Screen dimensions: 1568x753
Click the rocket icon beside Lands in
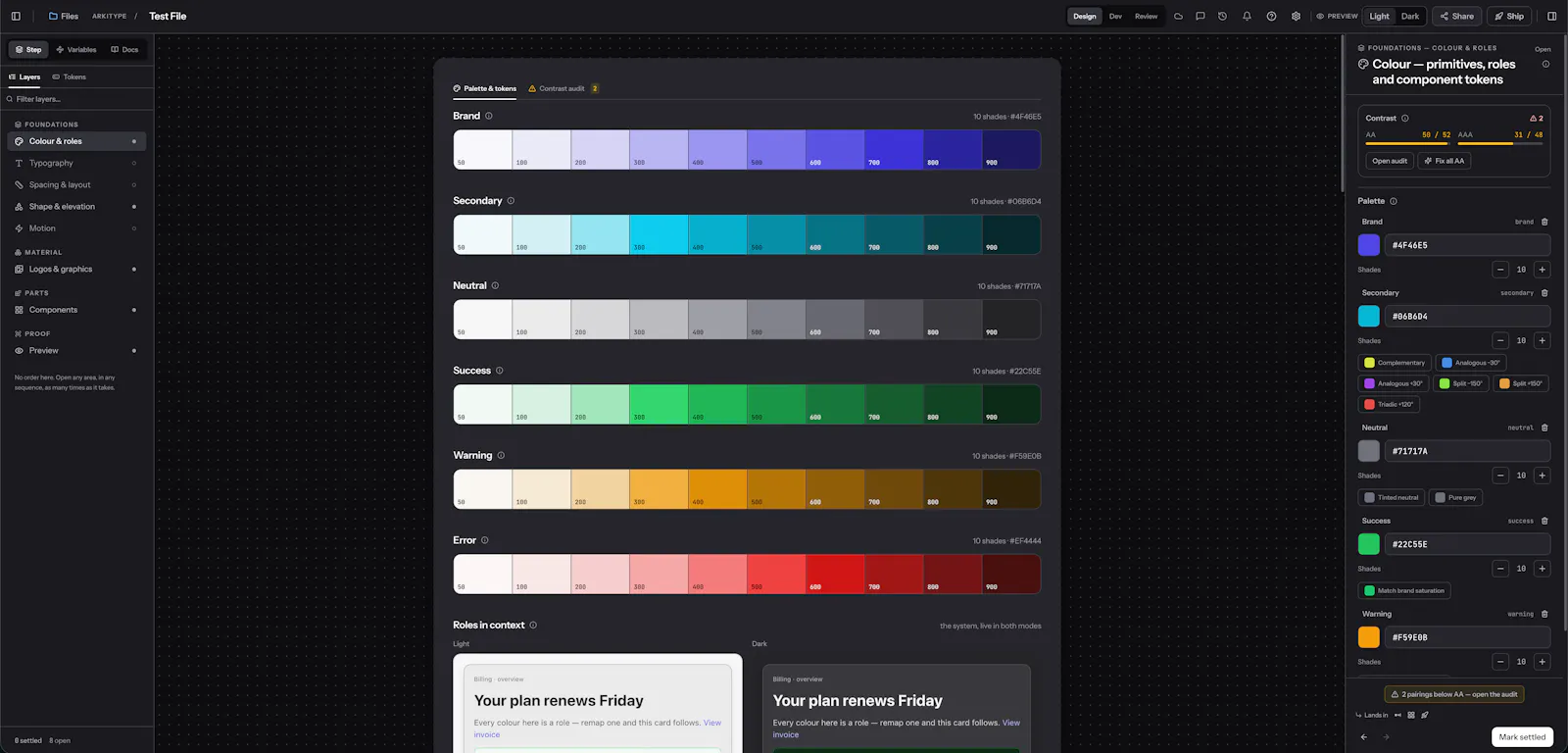pyautogui.click(x=1425, y=715)
